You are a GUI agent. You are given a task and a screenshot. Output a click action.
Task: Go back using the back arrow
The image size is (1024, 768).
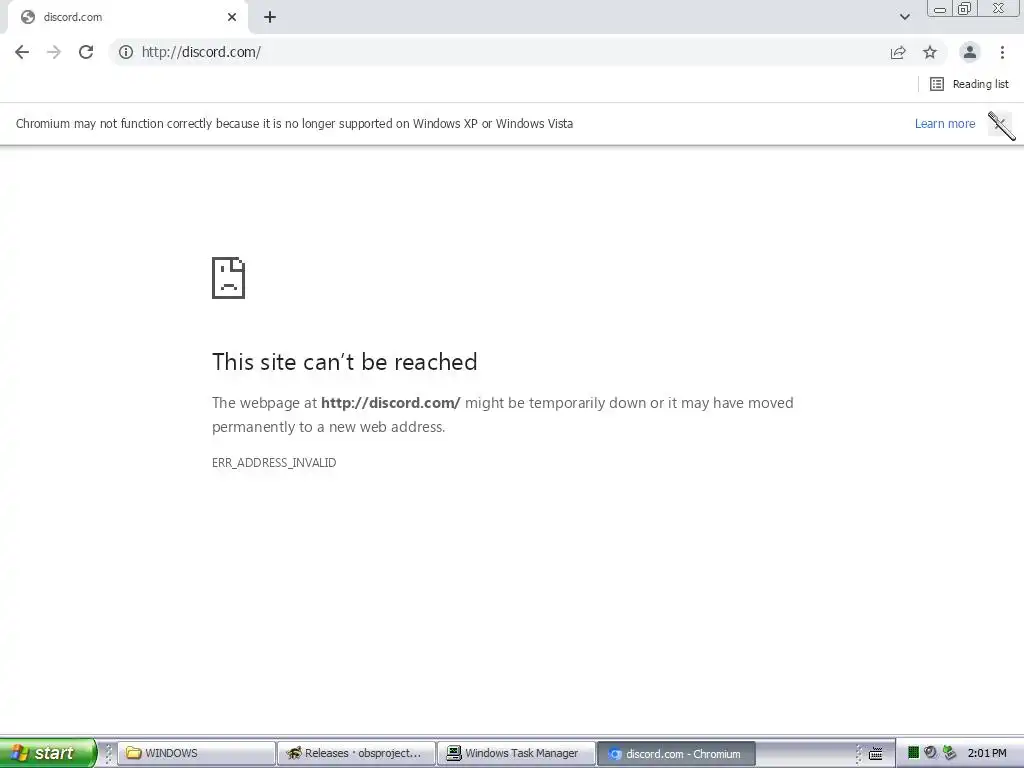coord(22,52)
